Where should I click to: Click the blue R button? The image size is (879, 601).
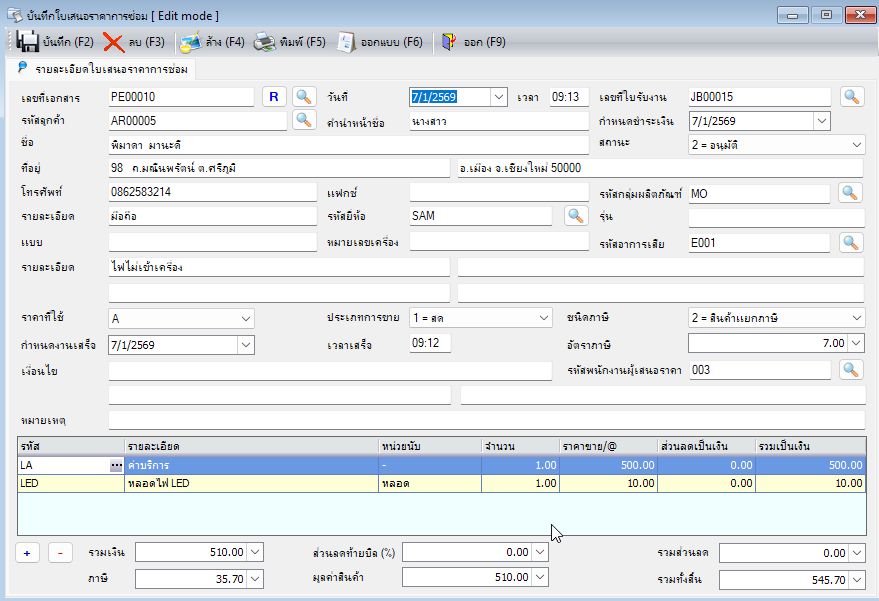click(274, 96)
